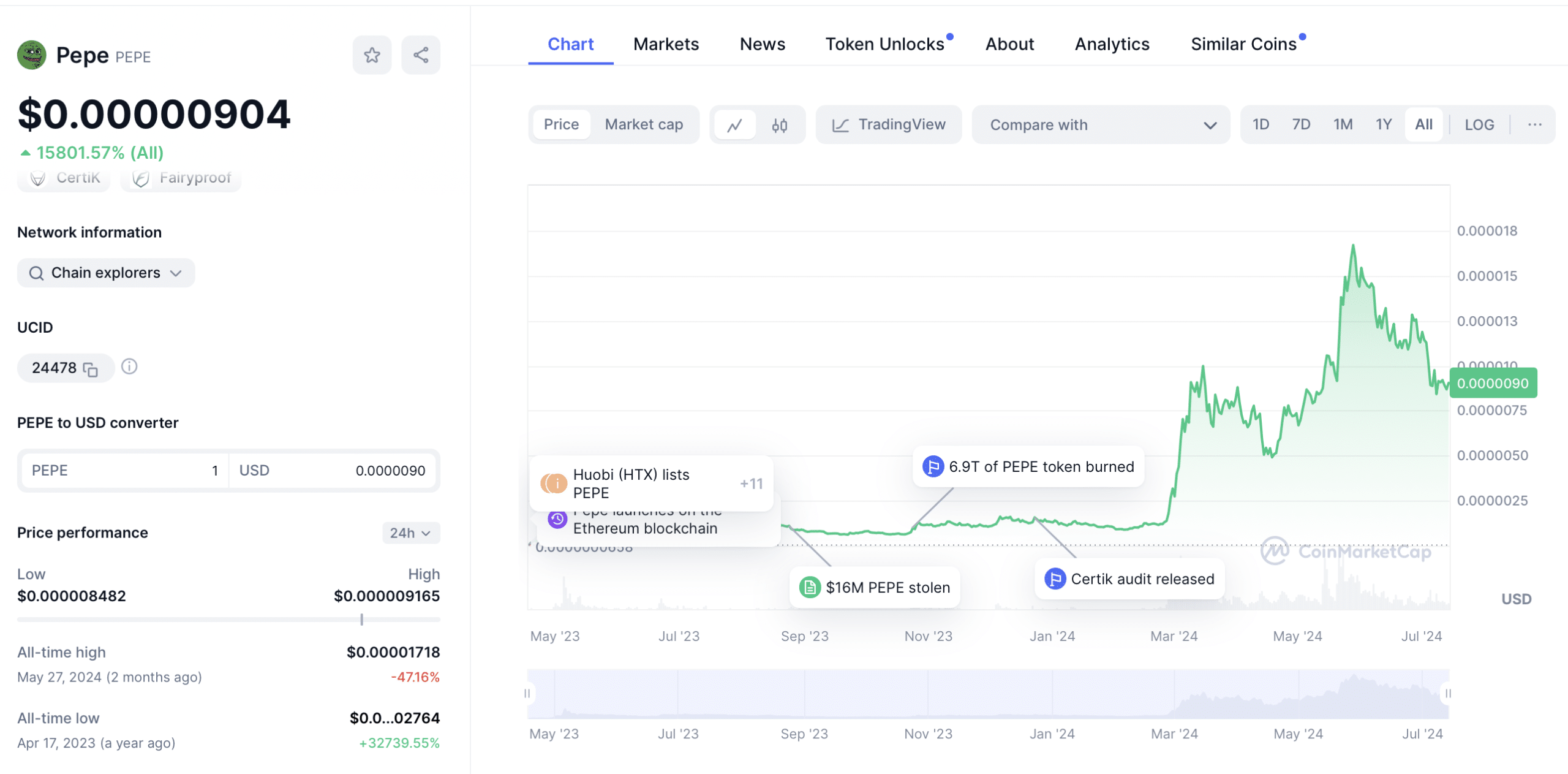Open the TradingView chart button
1568x774 pixels.
[x=889, y=125]
